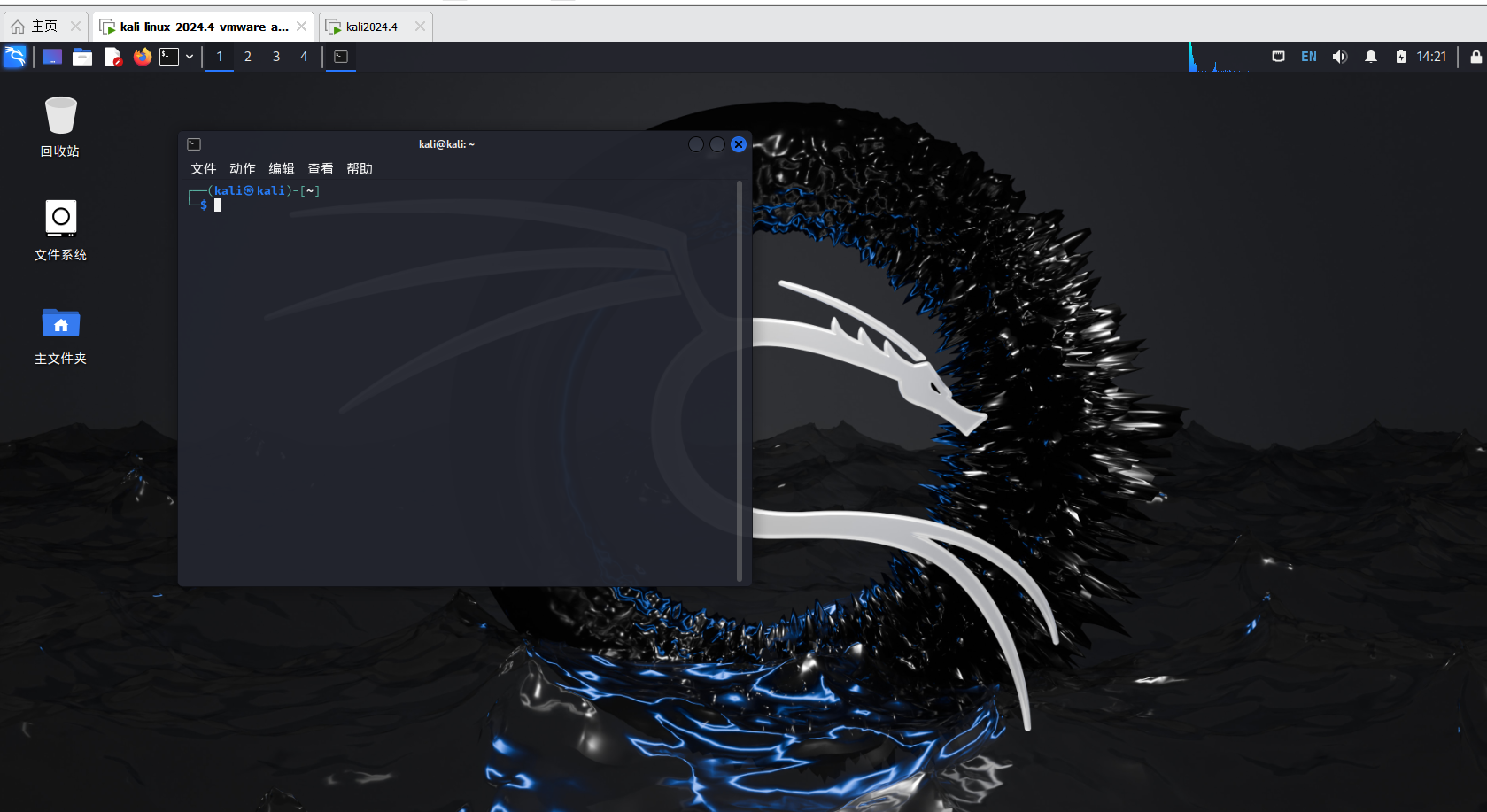Image resolution: width=1487 pixels, height=812 pixels.
Task: Click the CPU graph monitor
Action: (x=1225, y=57)
